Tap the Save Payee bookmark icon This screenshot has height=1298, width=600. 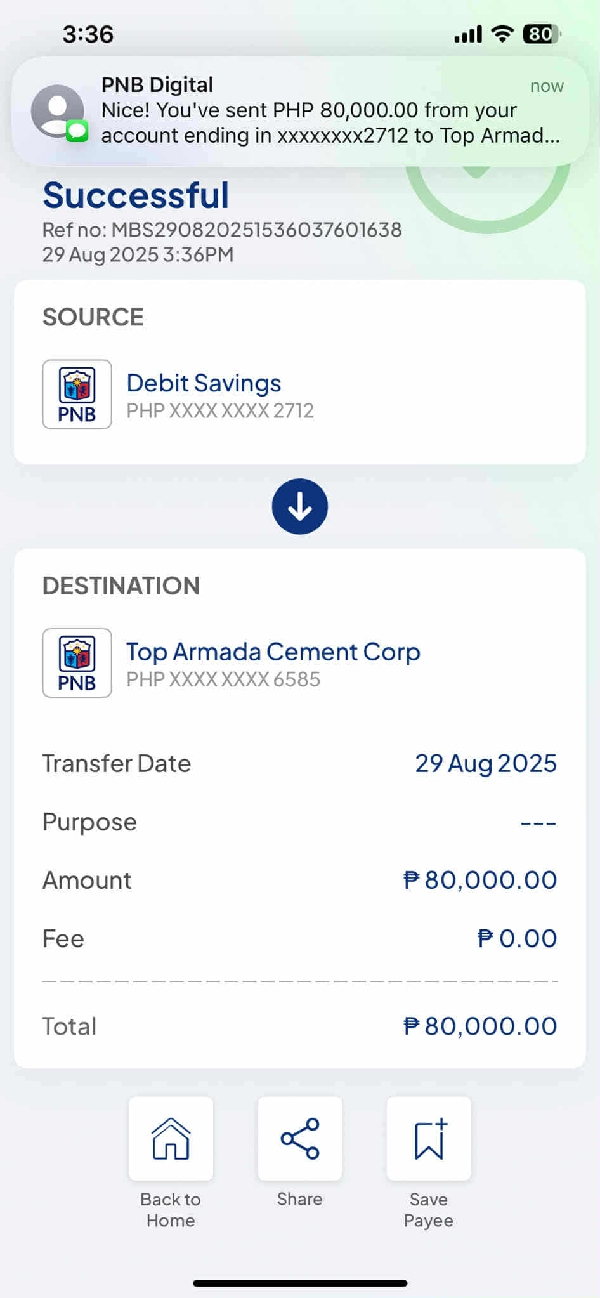pyautogui.click(x=429, y=1139)
